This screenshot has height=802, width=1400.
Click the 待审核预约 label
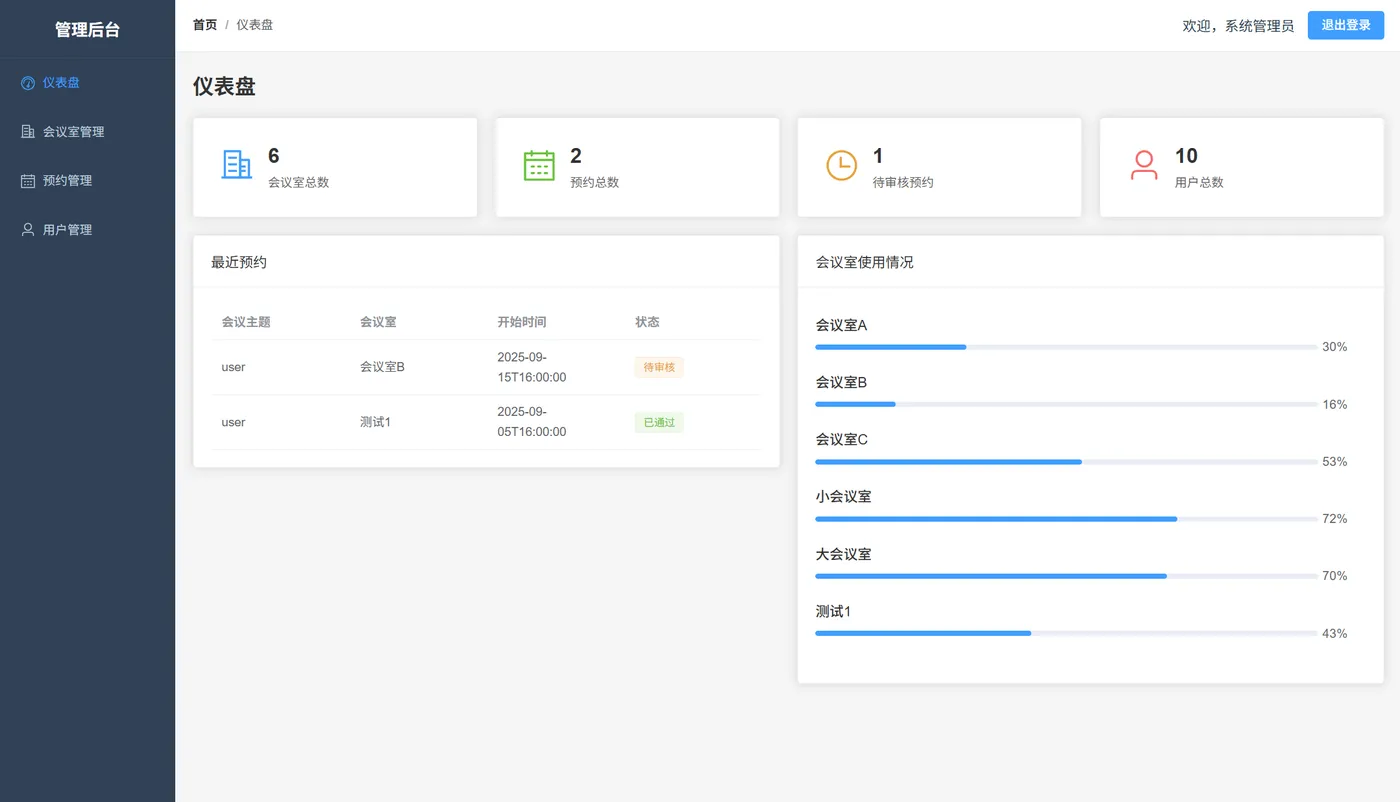(x=903, y=183)
